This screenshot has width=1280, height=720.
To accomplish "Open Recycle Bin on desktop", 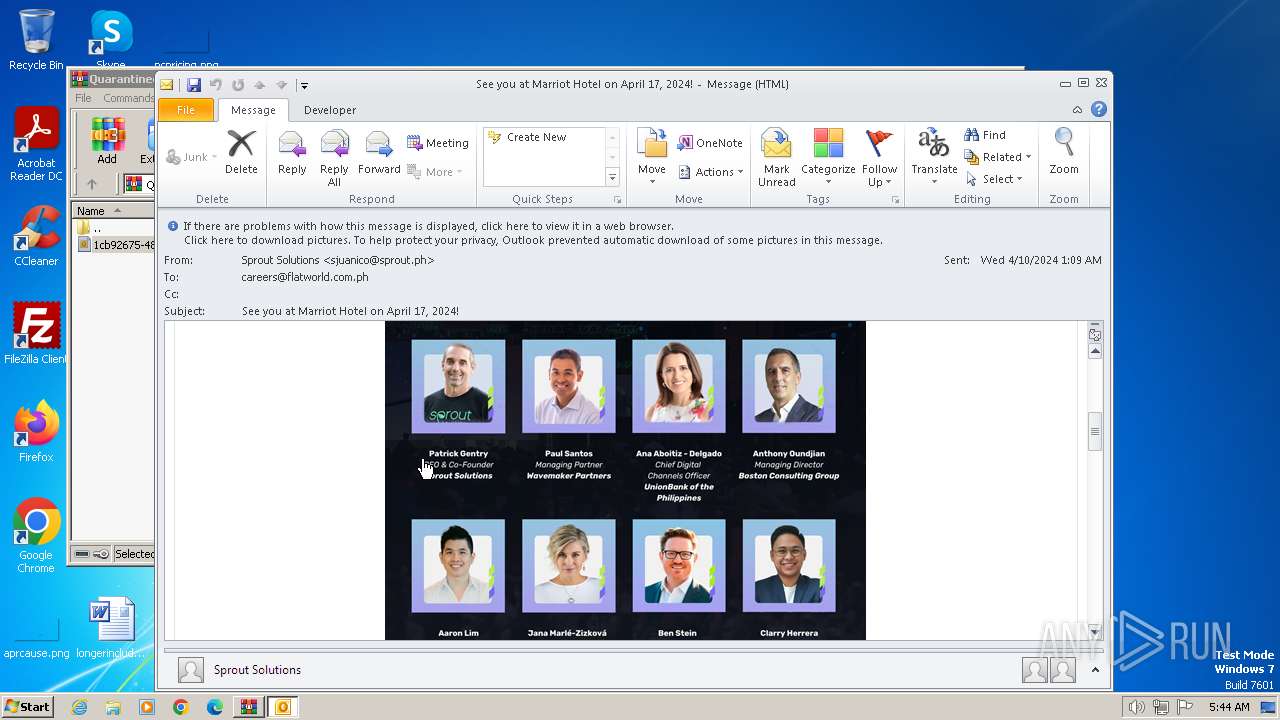I will pyautogui.click(x=36, y=40).
